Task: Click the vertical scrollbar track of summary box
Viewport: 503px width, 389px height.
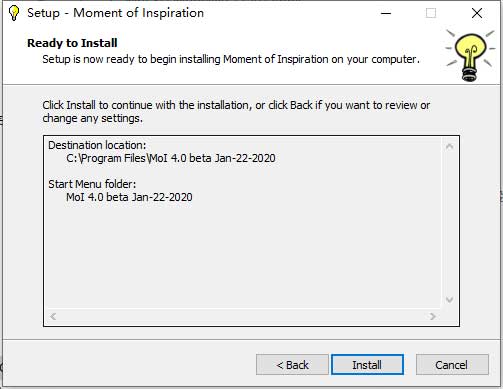Action: click(x=449, y=223)
